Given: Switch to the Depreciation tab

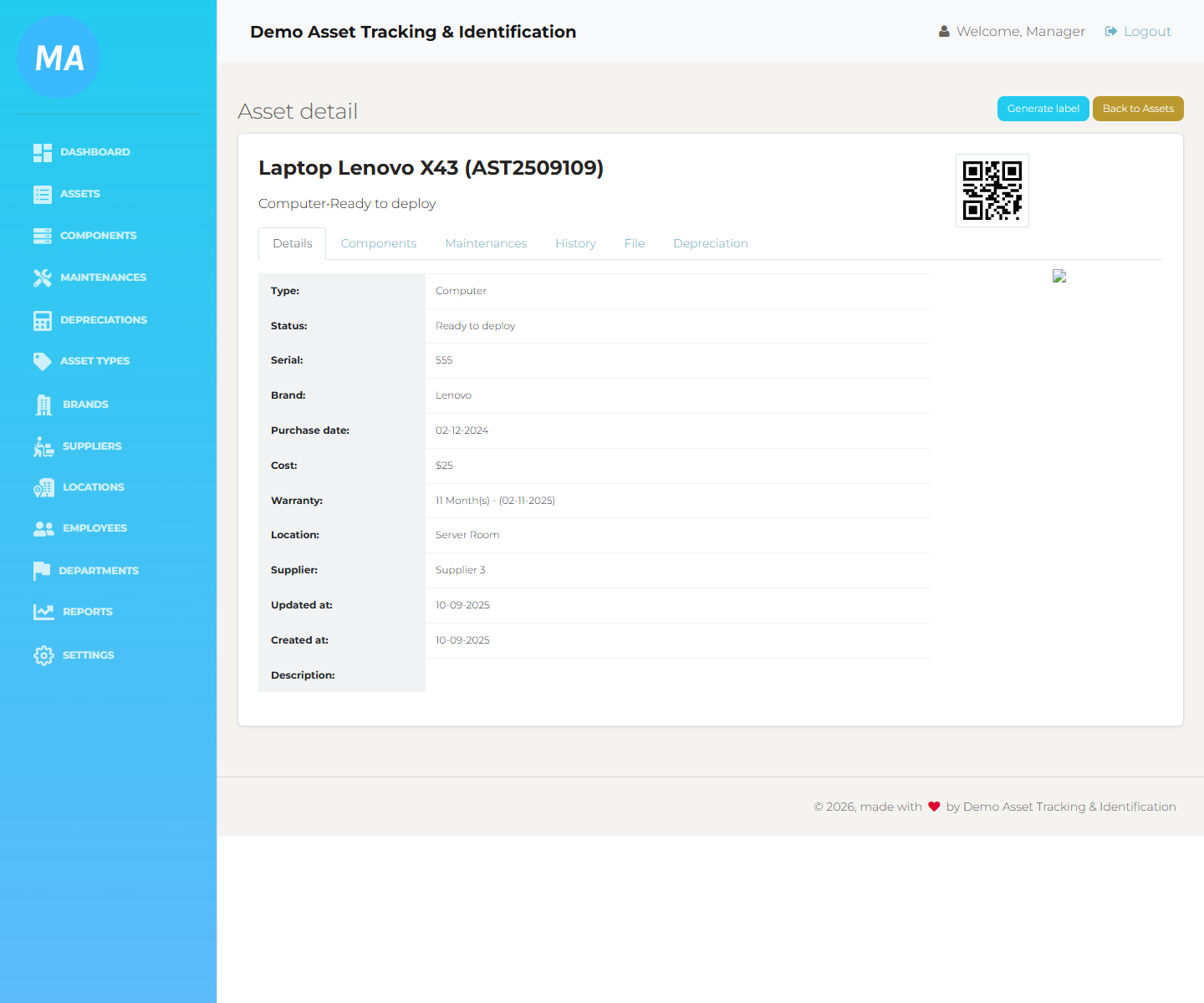Looking at the screenshot, I should [x=711, y=243].
